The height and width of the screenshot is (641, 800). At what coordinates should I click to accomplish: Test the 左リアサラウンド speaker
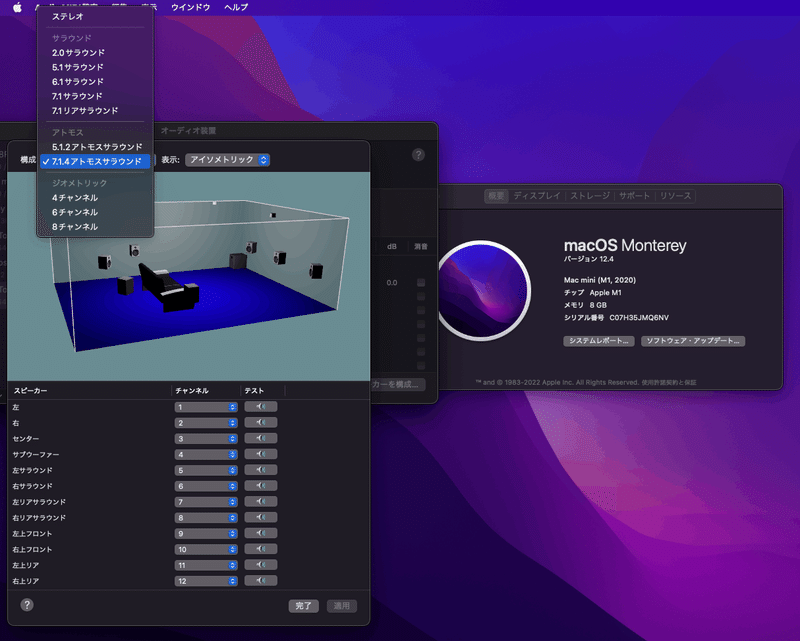[261, 502]
